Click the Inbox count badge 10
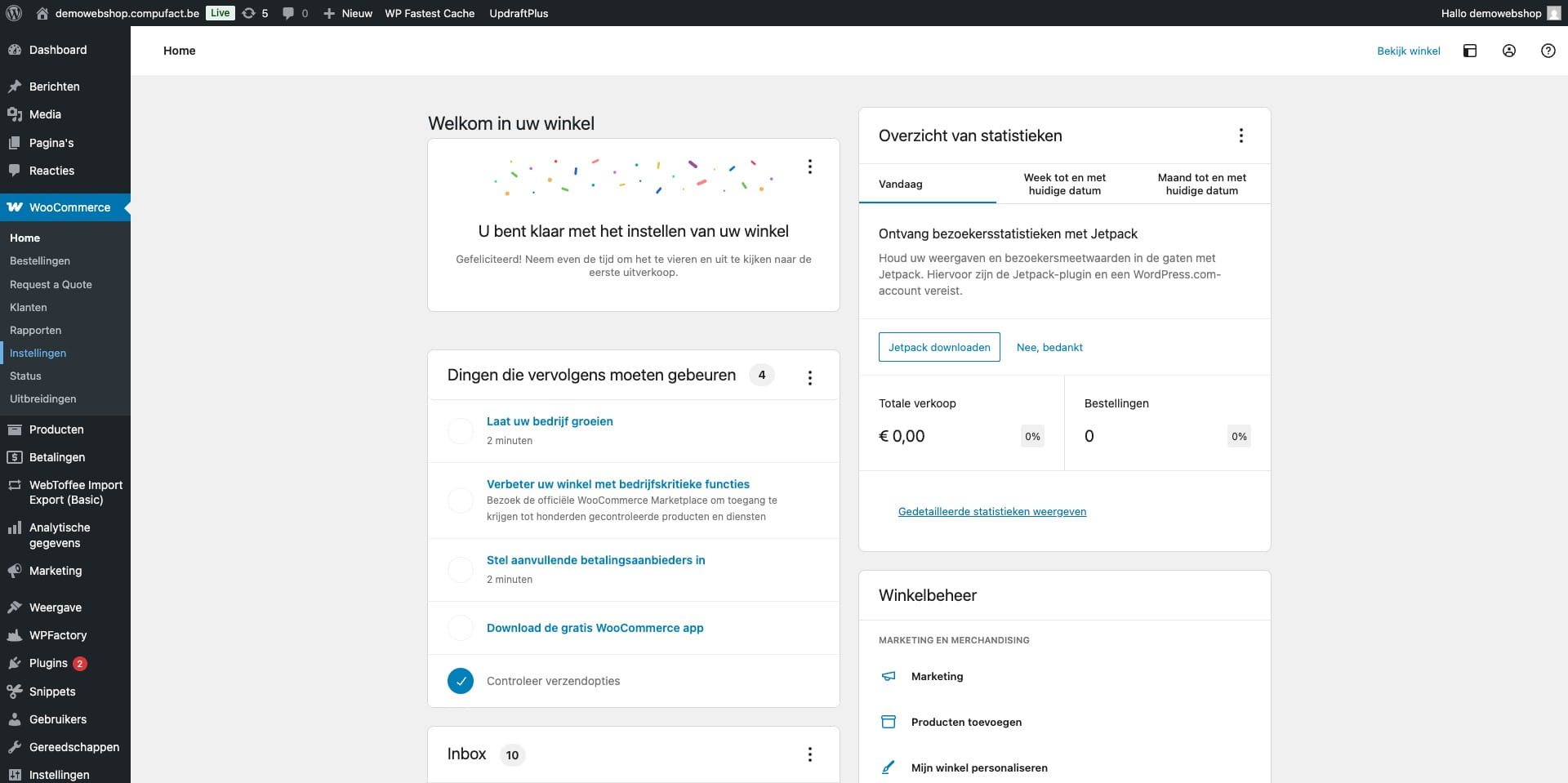This screenshot has height=783, width=1568. pyautogui.click(x=512, y=755)
